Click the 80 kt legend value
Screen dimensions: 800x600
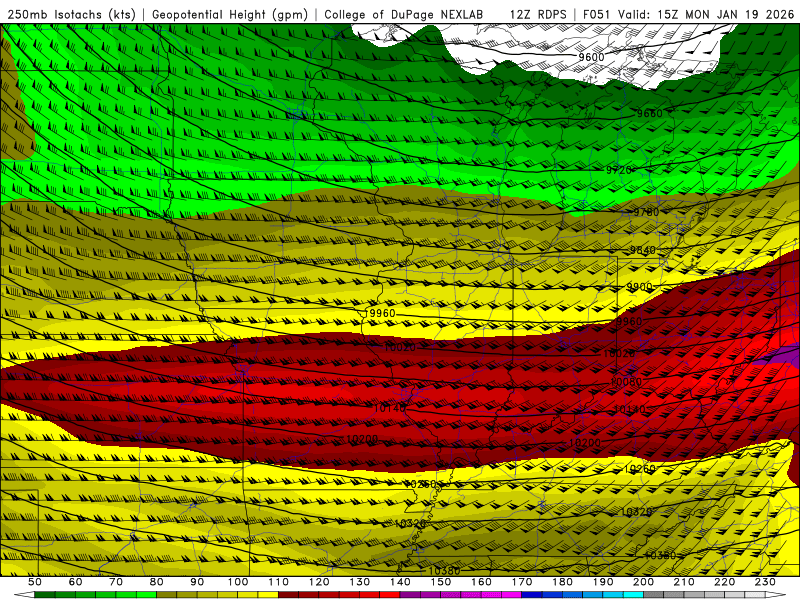(x=157, y=582)
